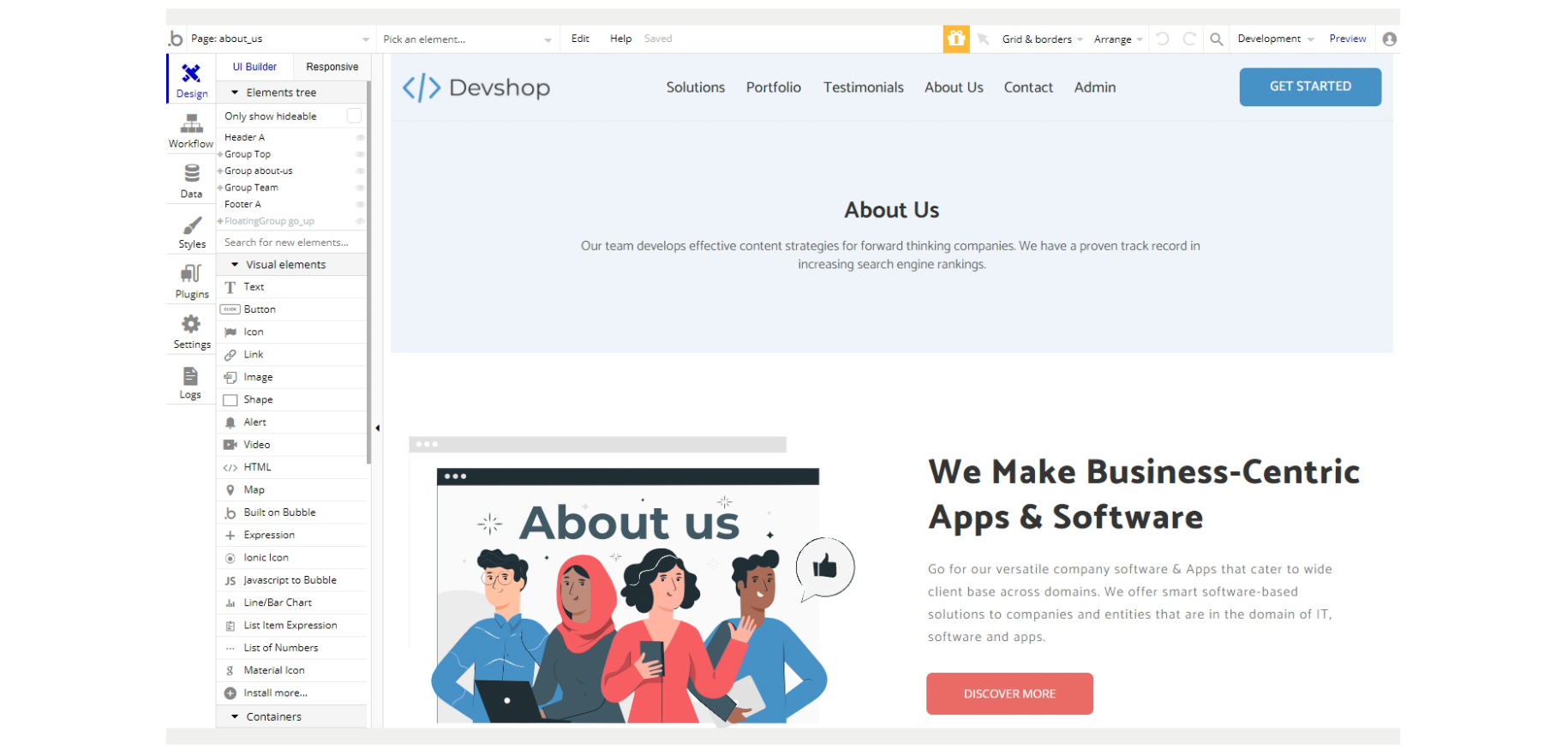Select the List Item Expression element

point(291,626)
